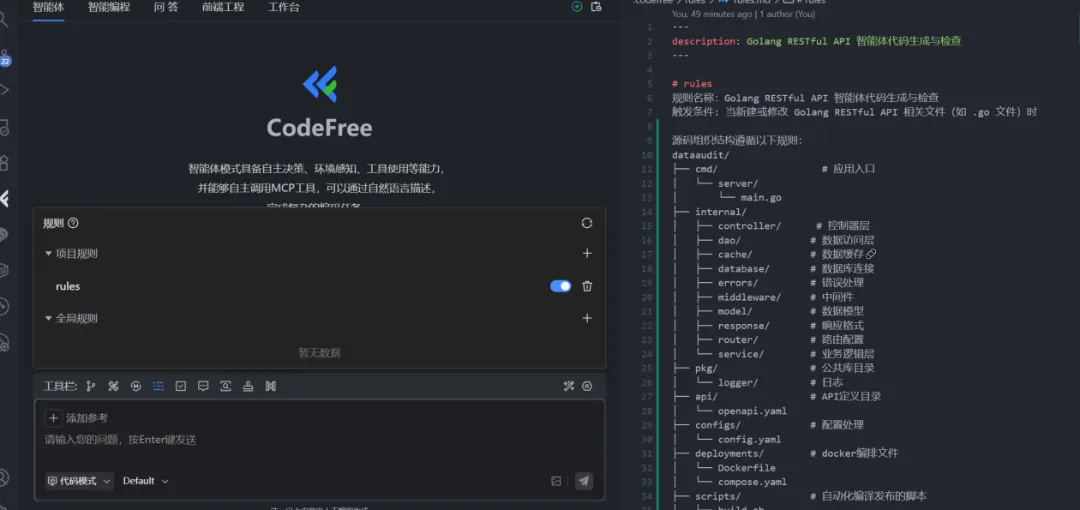1080x510 pixels.
Task: Click the dataaudit/ line in editor
Action: [x=700, y=155]
